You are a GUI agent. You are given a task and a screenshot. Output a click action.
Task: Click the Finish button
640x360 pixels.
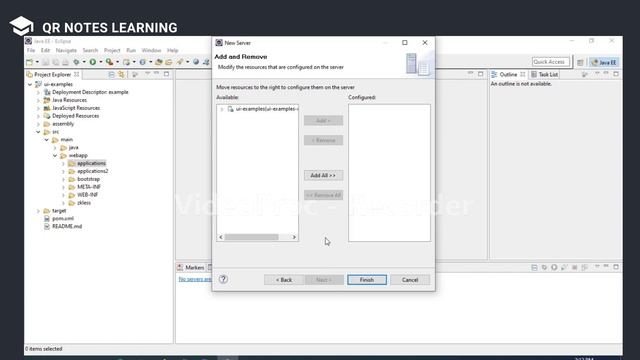(367, 280)
